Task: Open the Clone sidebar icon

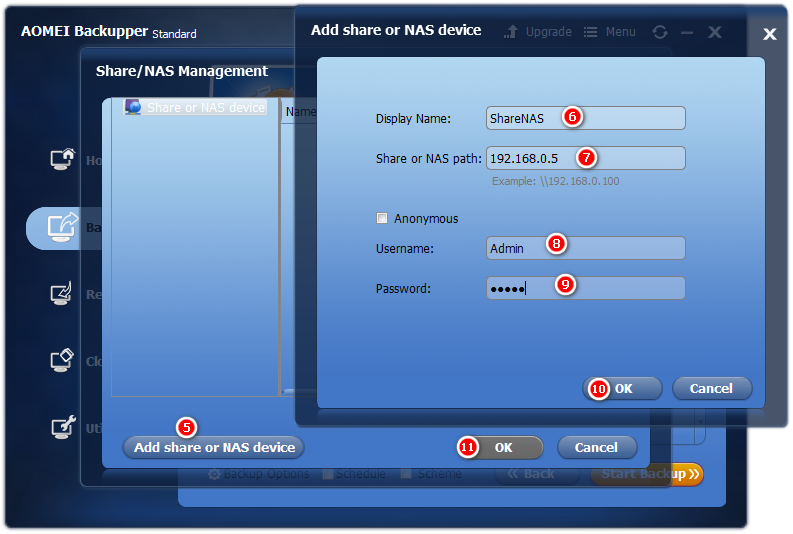Action: (x=62, y=360)
